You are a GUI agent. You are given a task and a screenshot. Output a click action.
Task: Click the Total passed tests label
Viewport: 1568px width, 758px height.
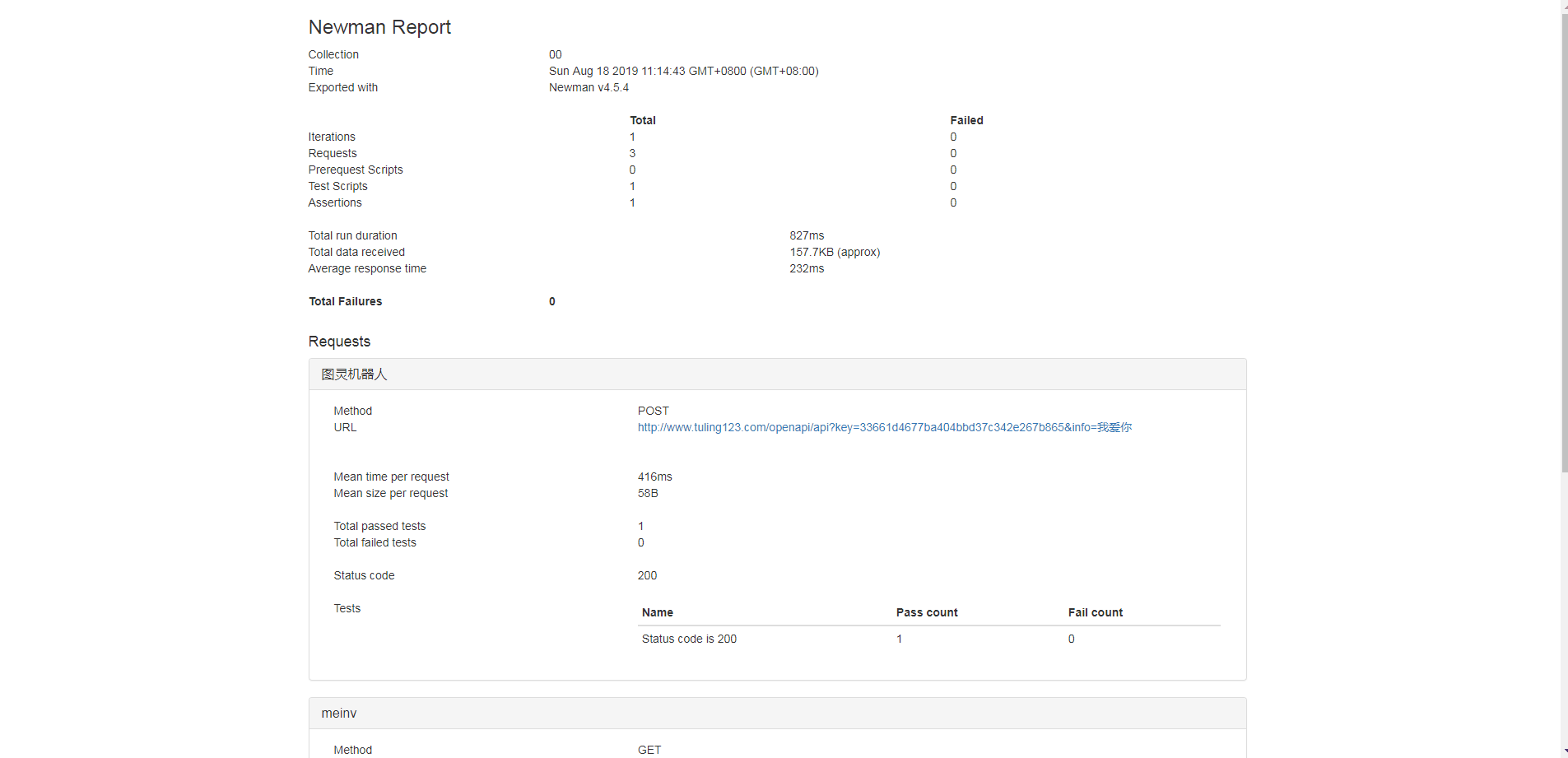(x=379, y=526)
